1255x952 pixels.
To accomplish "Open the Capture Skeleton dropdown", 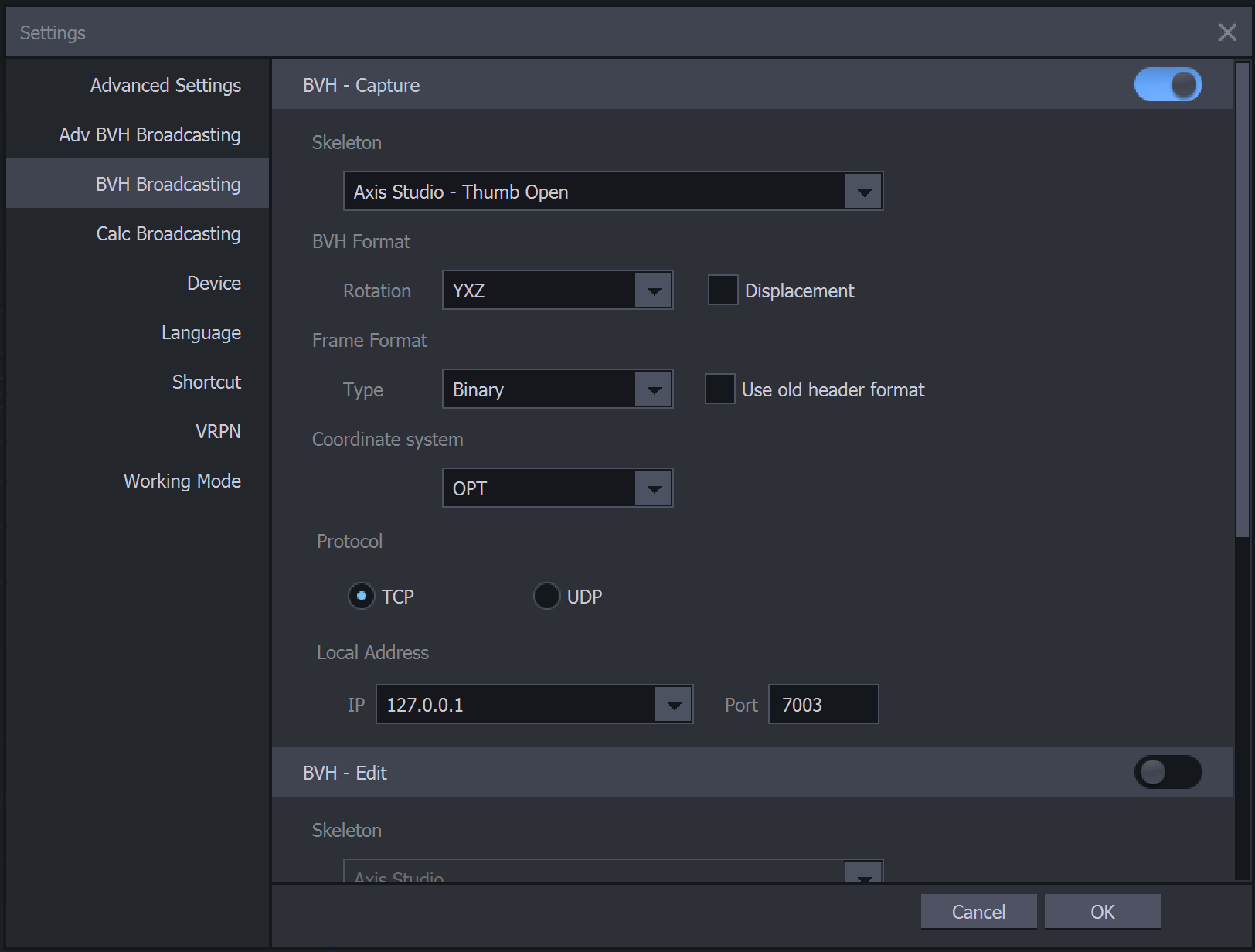I will [614, 192].
